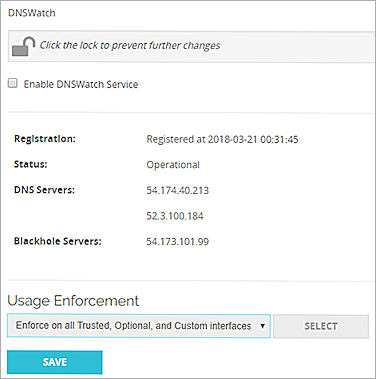Enable the DNSWatch Service checkbox

[13, 83]
